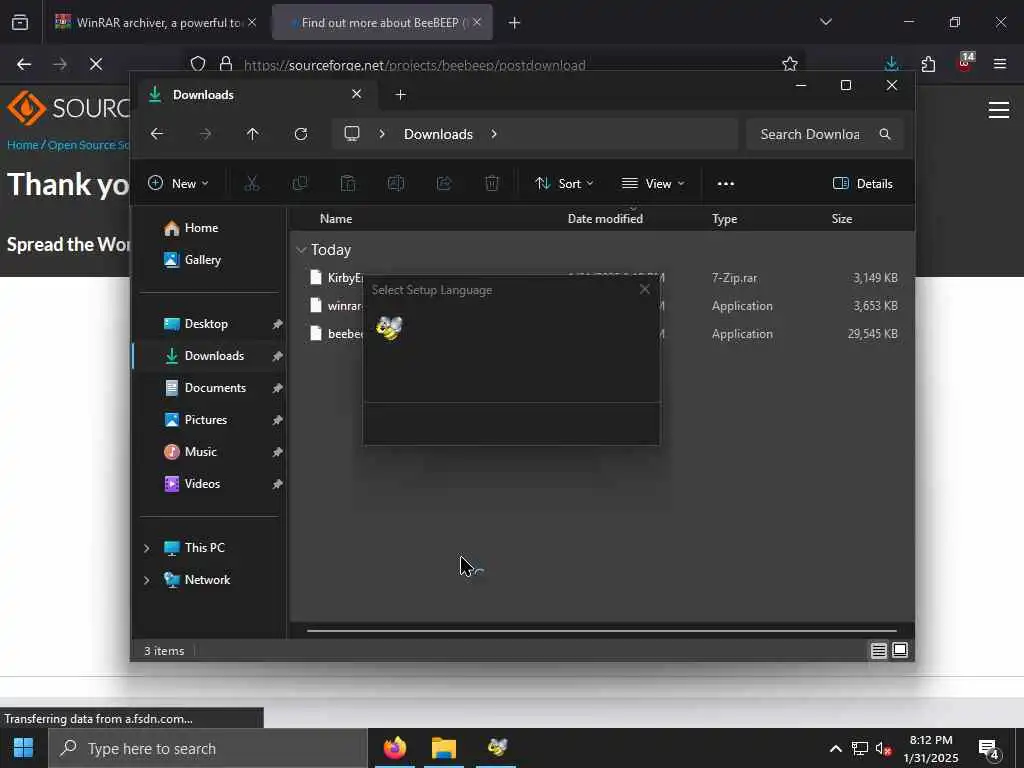Click the Date modified column header
The height and width of the screenshot is (768, 1024).
(605, 219)
